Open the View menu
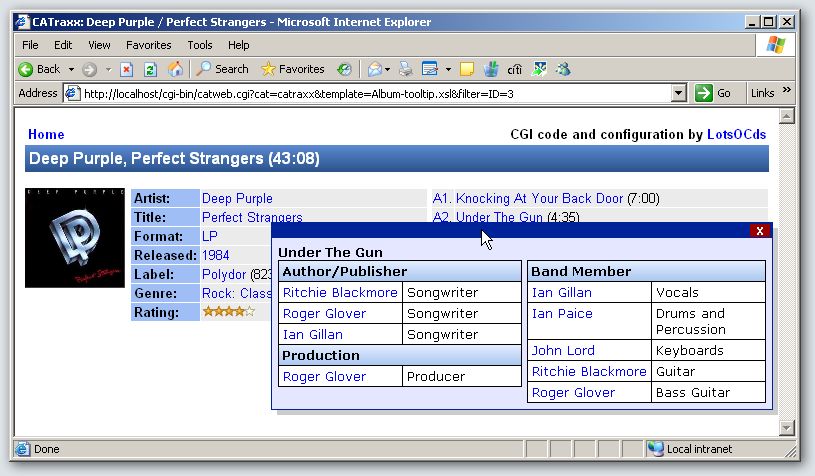This screenshot has height=476, width=815. 99,45
